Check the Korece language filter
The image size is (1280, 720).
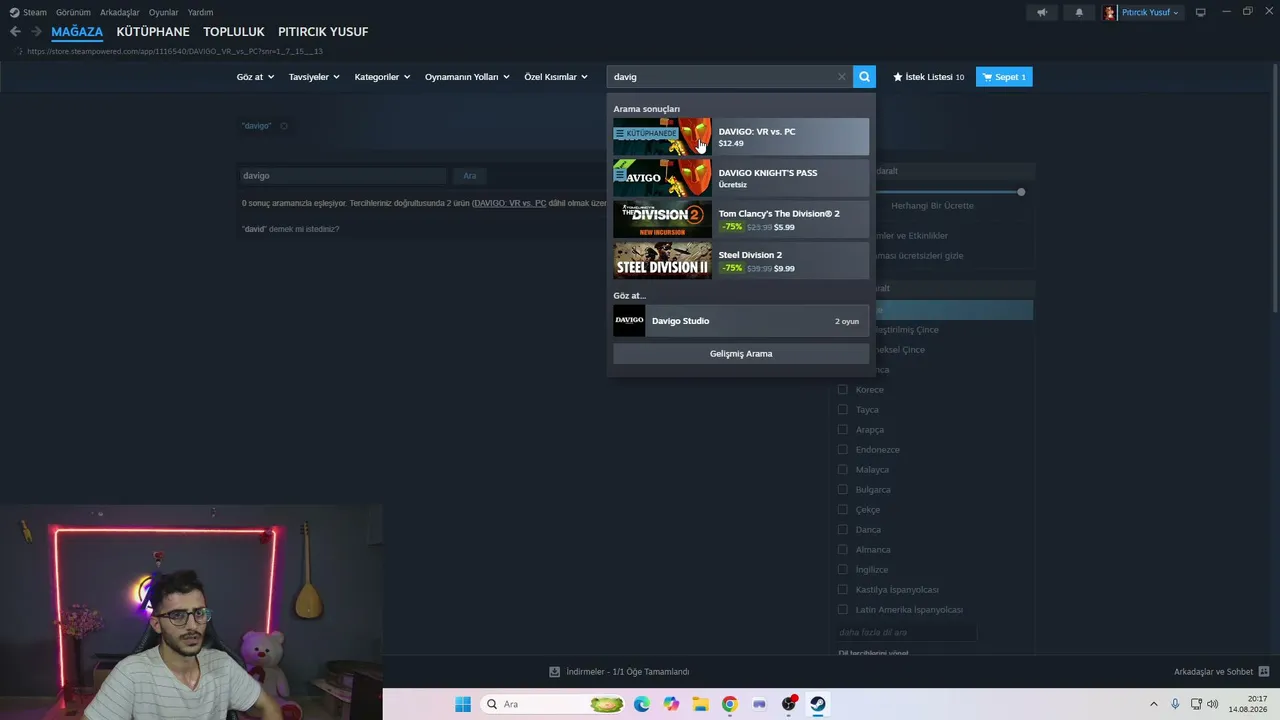pyautogui.click(x=843, y=390)
